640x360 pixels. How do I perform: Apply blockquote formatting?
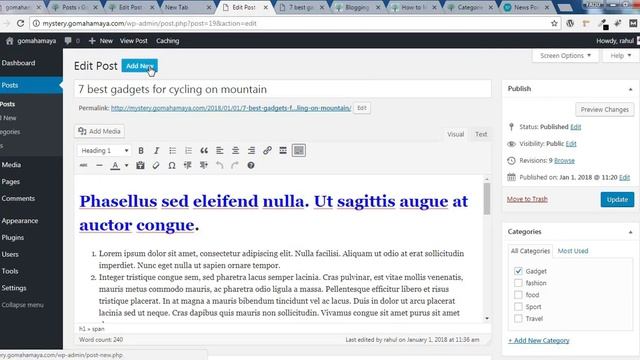coord(204,151)
